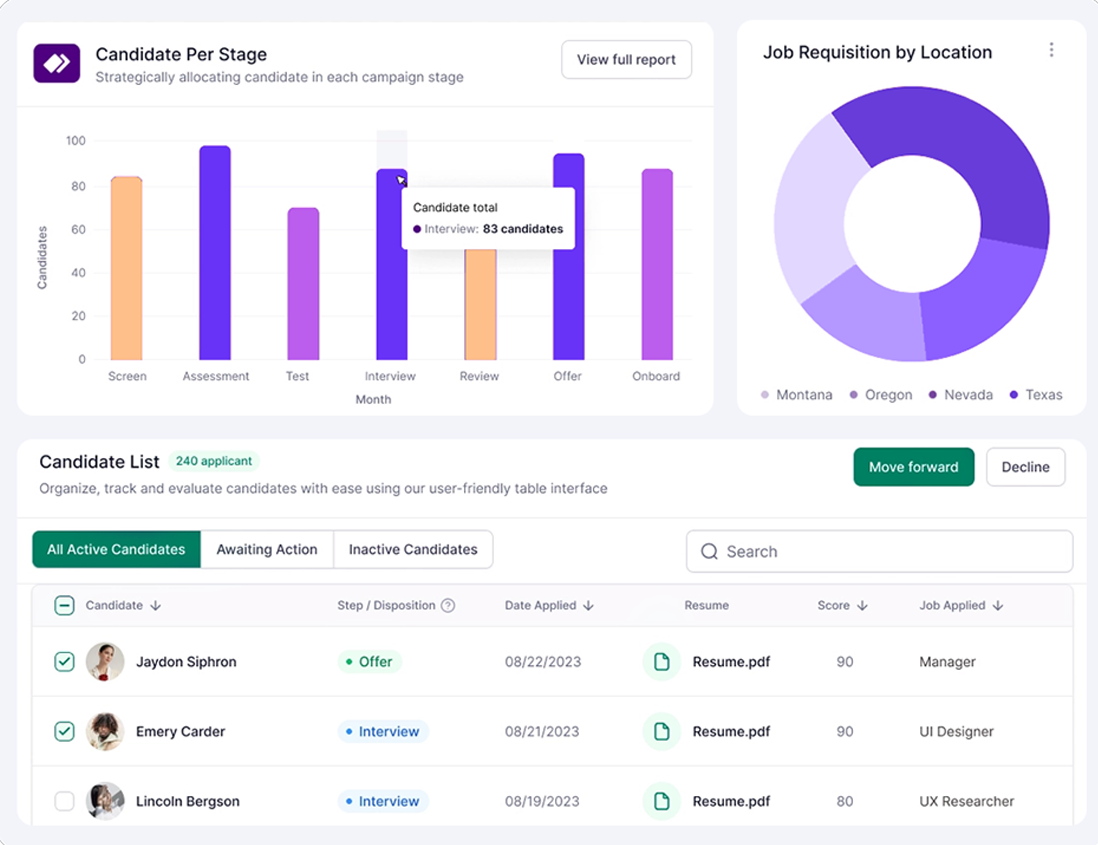The width and height of the screenshot is (1098, 845).
Task: Open the three-dot menu on Job Requisition chart
Action: 1051,48
